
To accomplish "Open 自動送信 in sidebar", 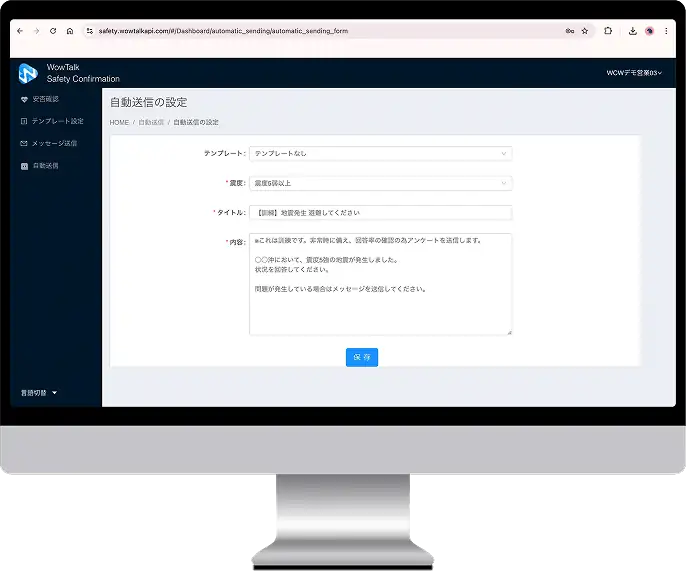I will [39, 166].
